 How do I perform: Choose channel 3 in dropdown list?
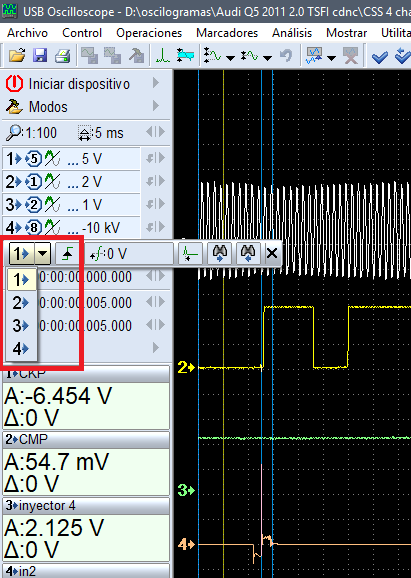(x=22, y=326)
